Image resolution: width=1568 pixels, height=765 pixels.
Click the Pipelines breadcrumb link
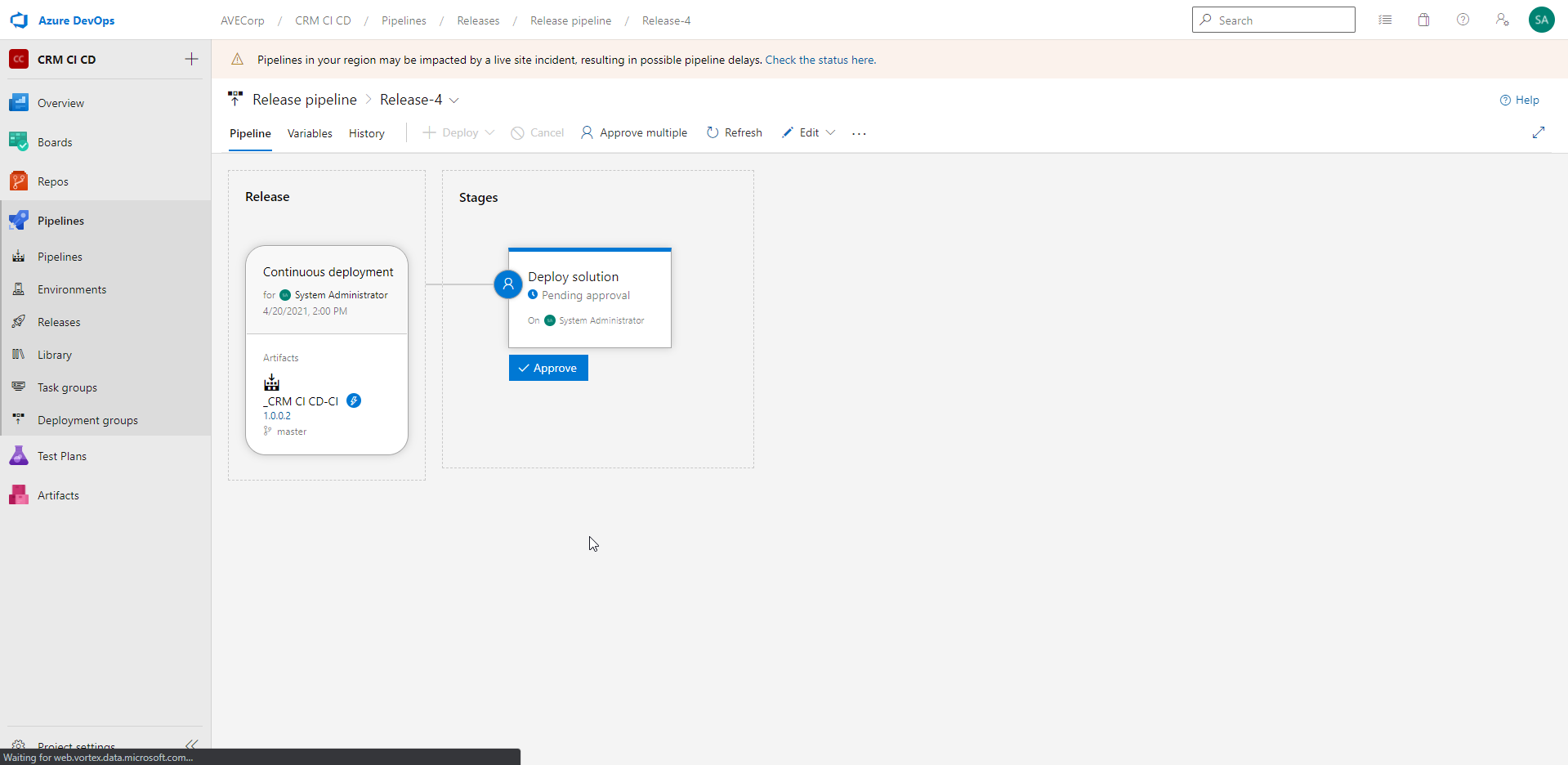tap(404, 20)
